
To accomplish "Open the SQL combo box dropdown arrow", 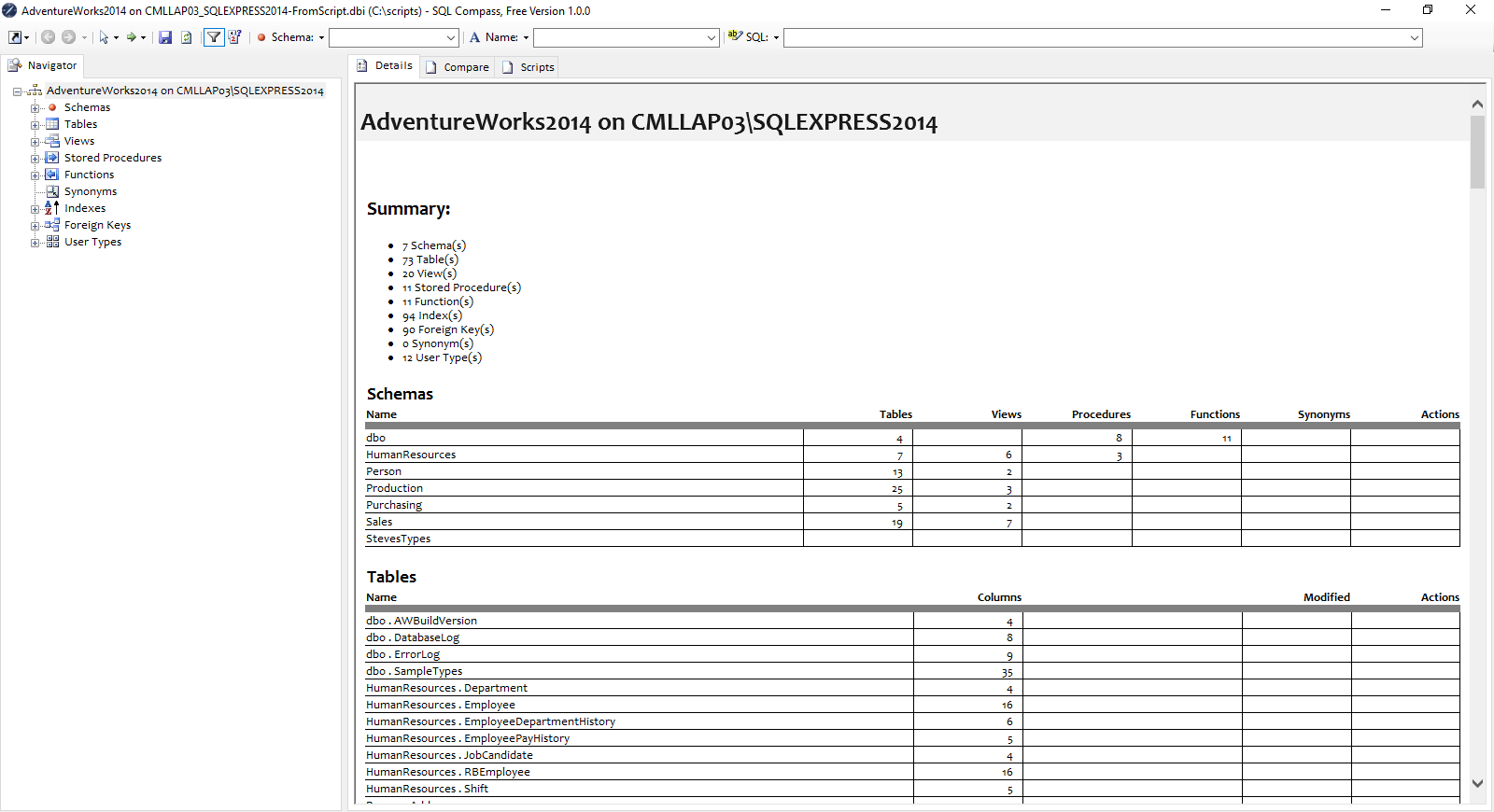I will (1415, 38).
